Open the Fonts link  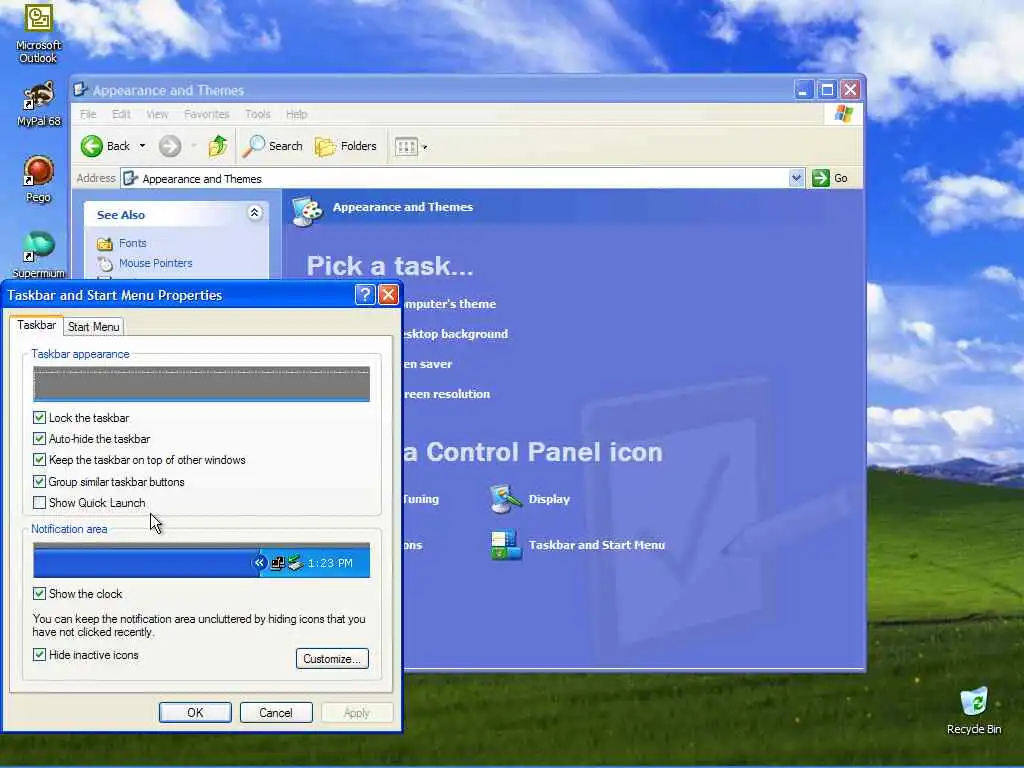[133, 243]
